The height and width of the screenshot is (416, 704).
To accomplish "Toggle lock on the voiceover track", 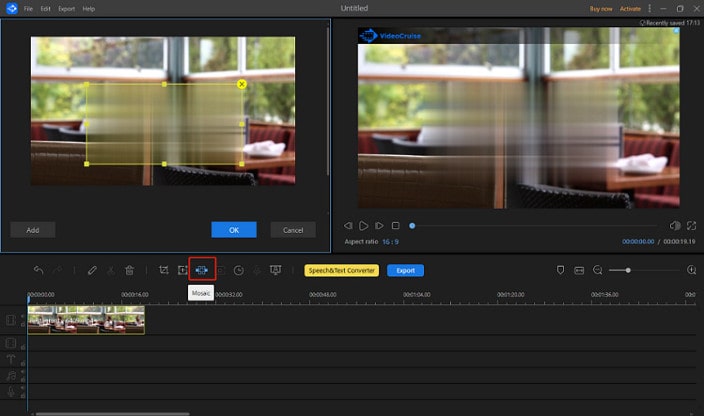I will coord(22,395).
